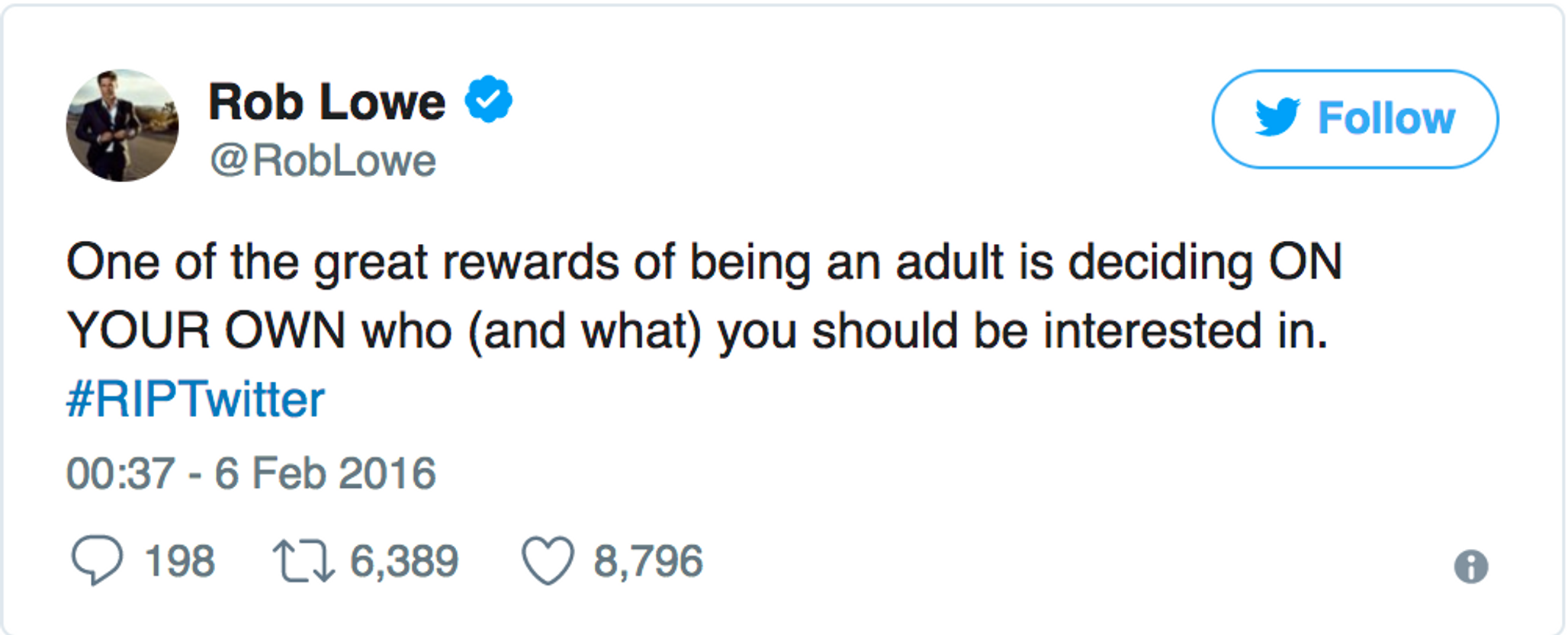View the 8,796 likes count

pyautogui.click(x=648, y=561)
